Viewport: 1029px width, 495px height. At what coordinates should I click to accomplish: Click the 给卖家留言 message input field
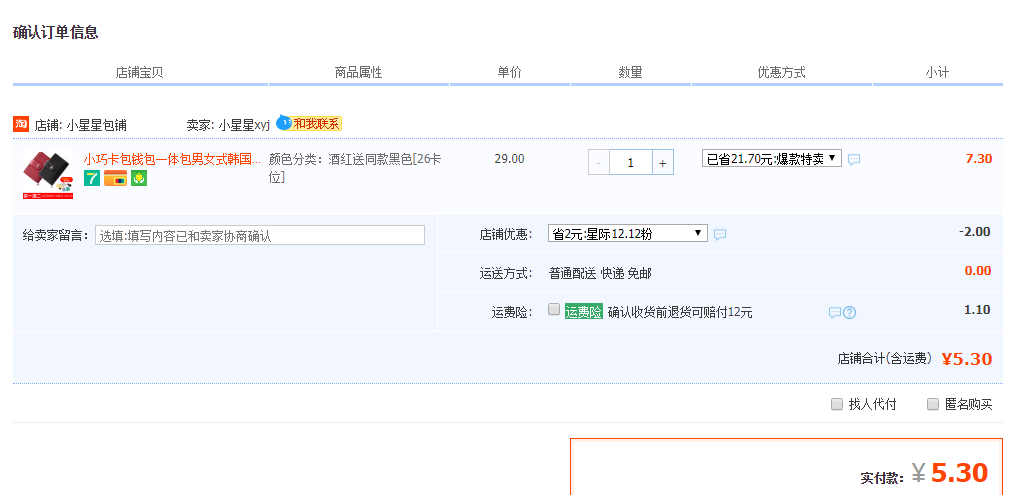tap(260, 235)
